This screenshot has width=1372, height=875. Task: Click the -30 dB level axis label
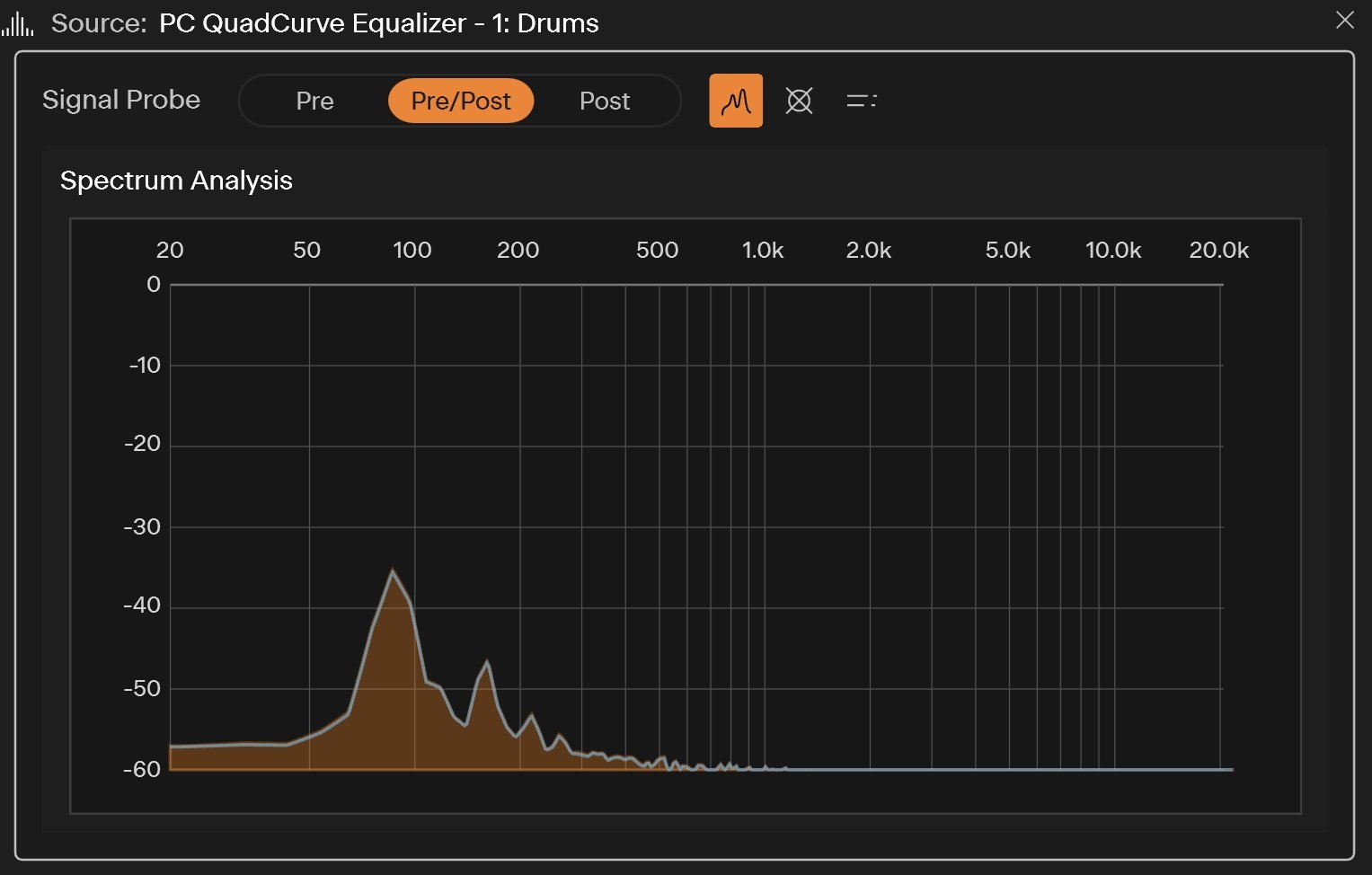point(142,526)
